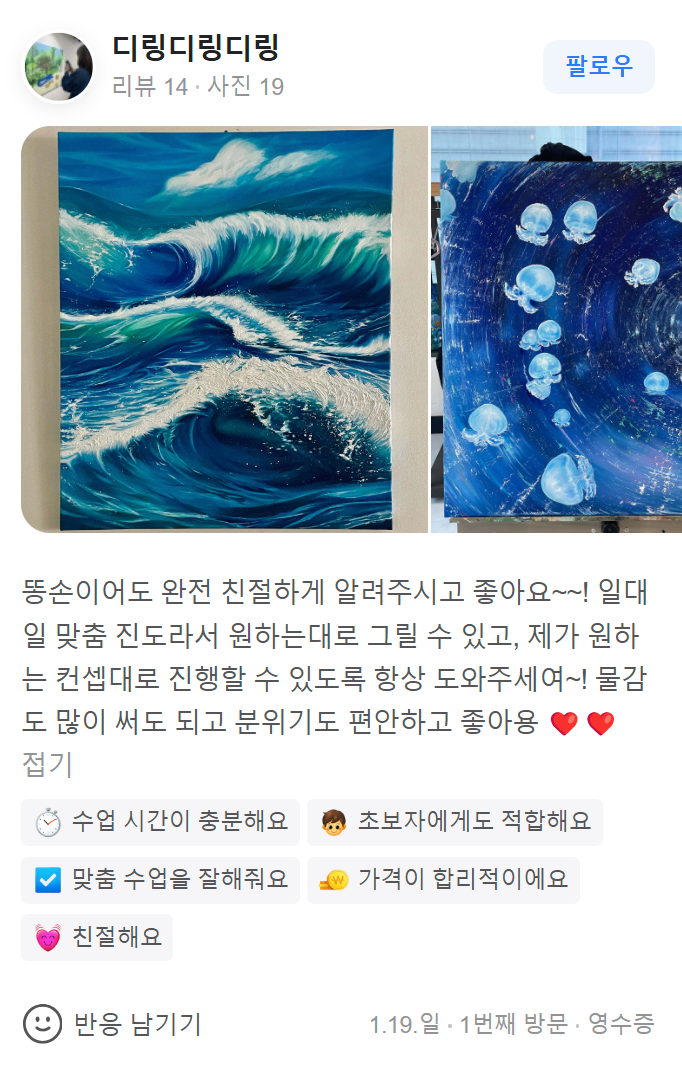Open the jellyfish painting photo
Viewport: 682px width, 1072px height.
(556, 329)
